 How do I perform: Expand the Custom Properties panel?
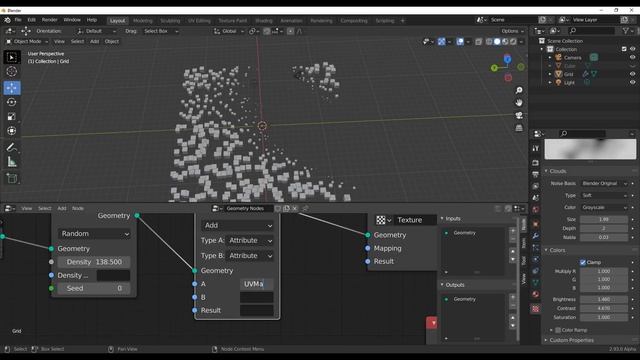(x=571, y=340)
